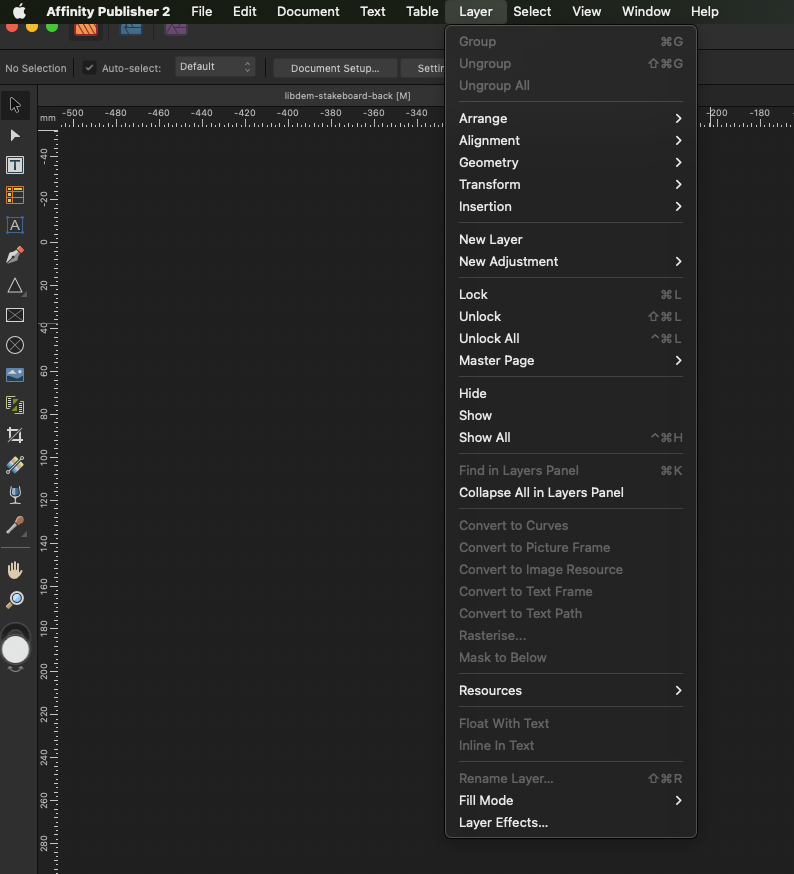This screenshot has width=794, height=874.
Task: Open the File menu
Action: pyautogui.click(x=201, y=11)
